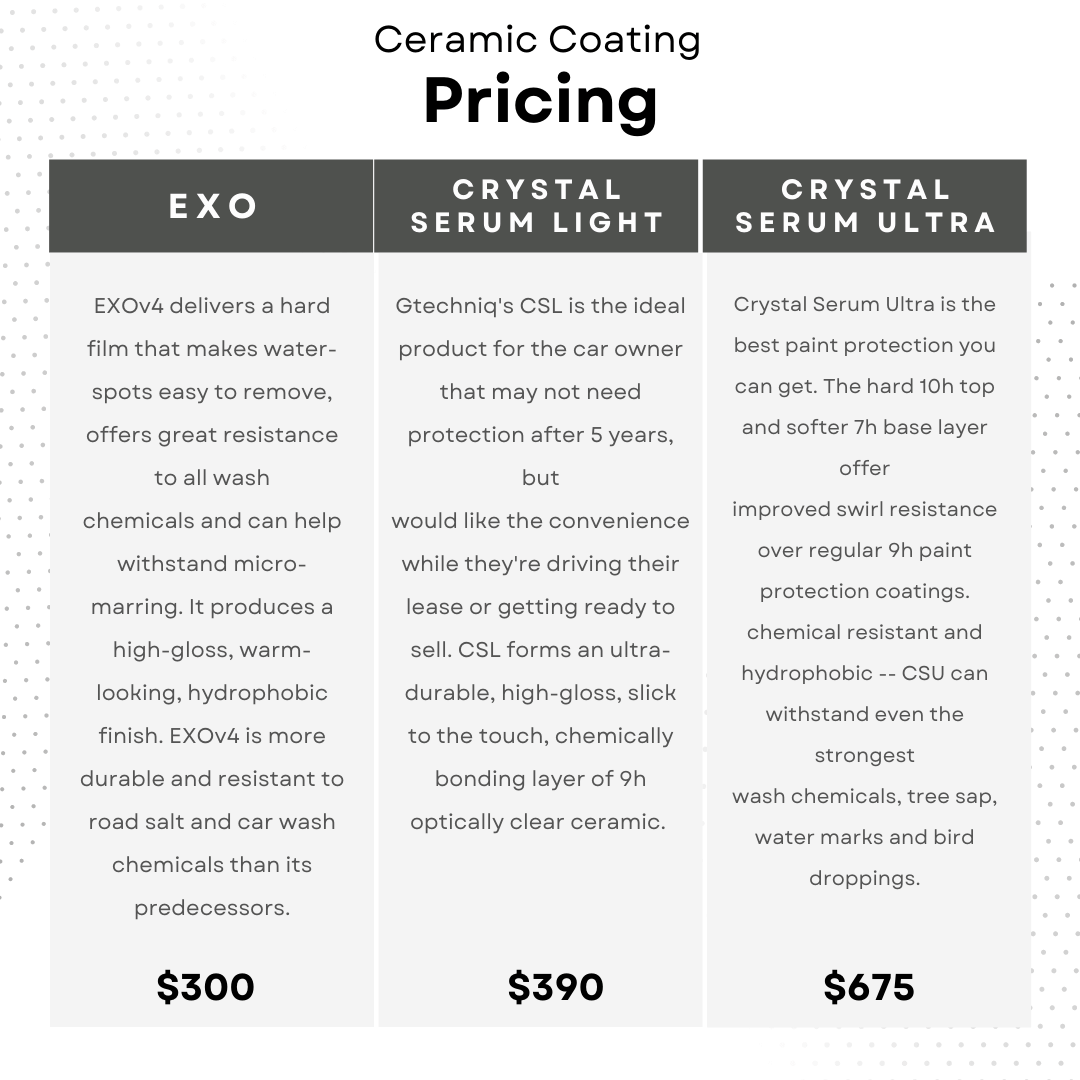
Task: Select the "Ceramic Coating" subtitle text
Action: (x=537, y=40)
